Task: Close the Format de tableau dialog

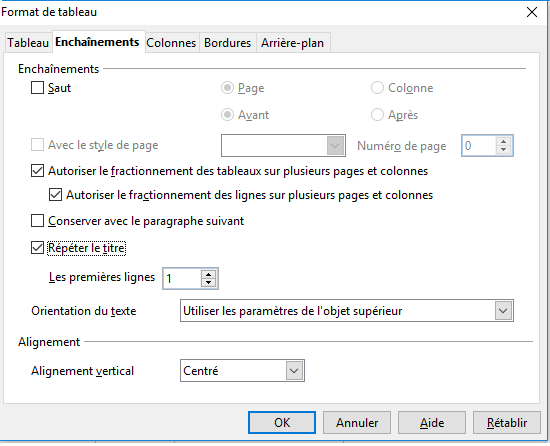Action: [x=532, y=12]
